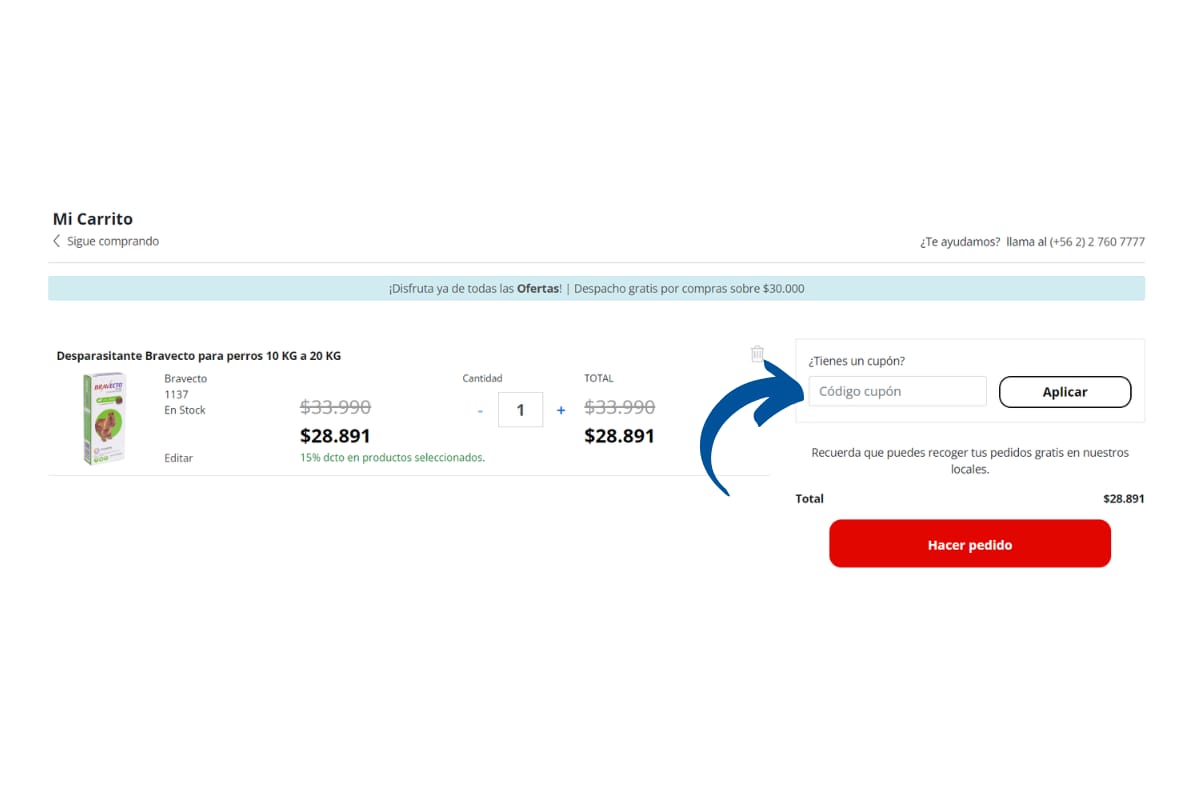Delete item with the trash can icon
This screenshot has width=1200, height=800.
coord(757,354)
